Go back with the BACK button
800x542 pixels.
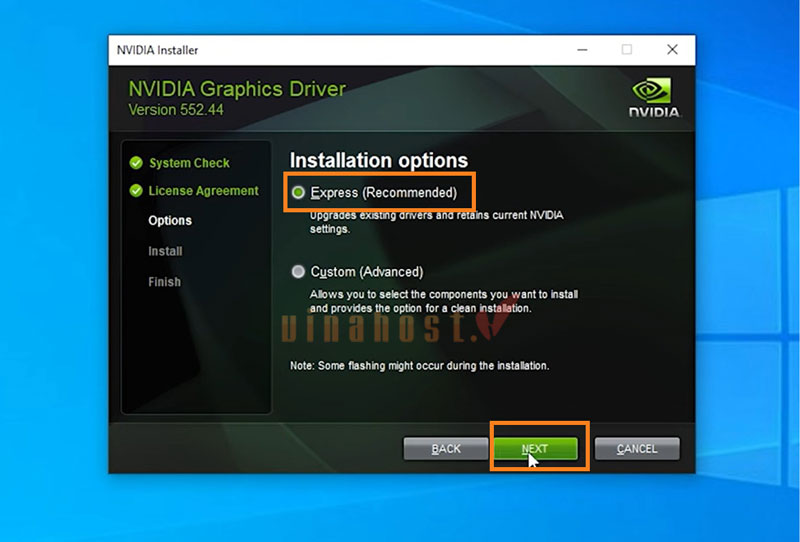click(446, 449)
